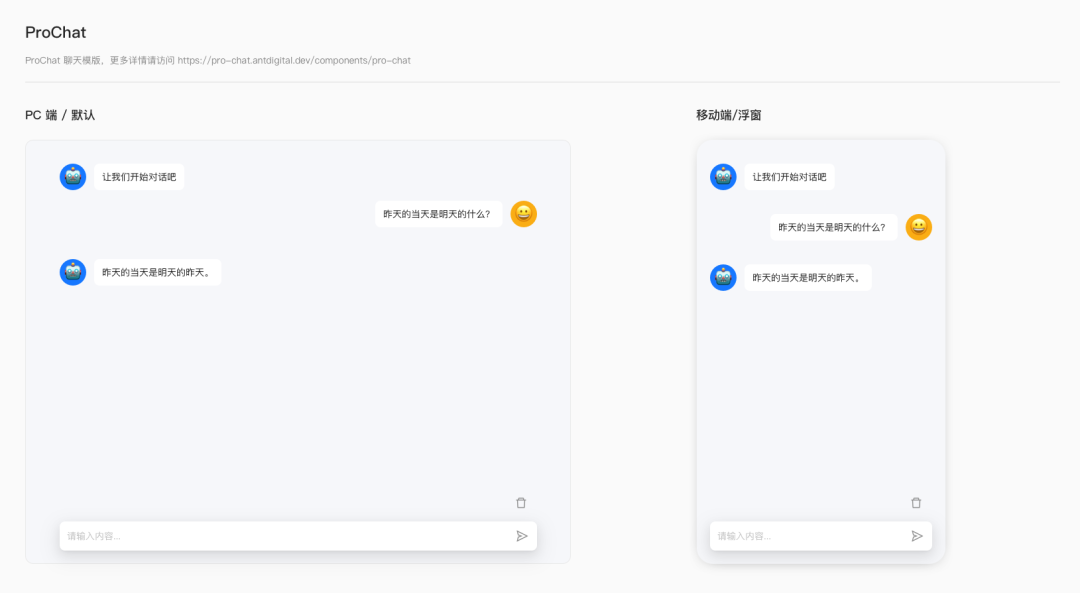Click the robot avatar in the mobile floating window
This screenshot has width=1080, height=593.
click(x=723, y=176)
